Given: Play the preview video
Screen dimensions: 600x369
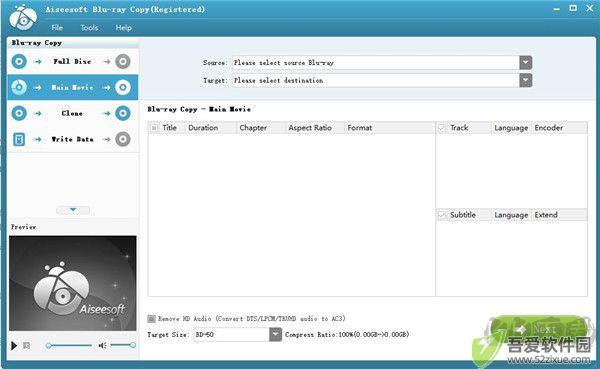Looking at the screenshot, I should click(14, 346).
